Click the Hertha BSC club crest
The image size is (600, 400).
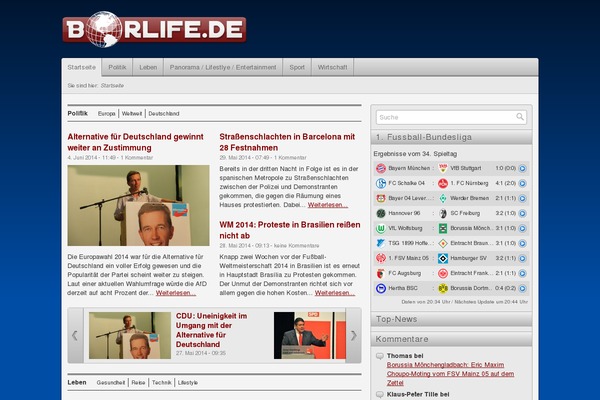(381, 288)
